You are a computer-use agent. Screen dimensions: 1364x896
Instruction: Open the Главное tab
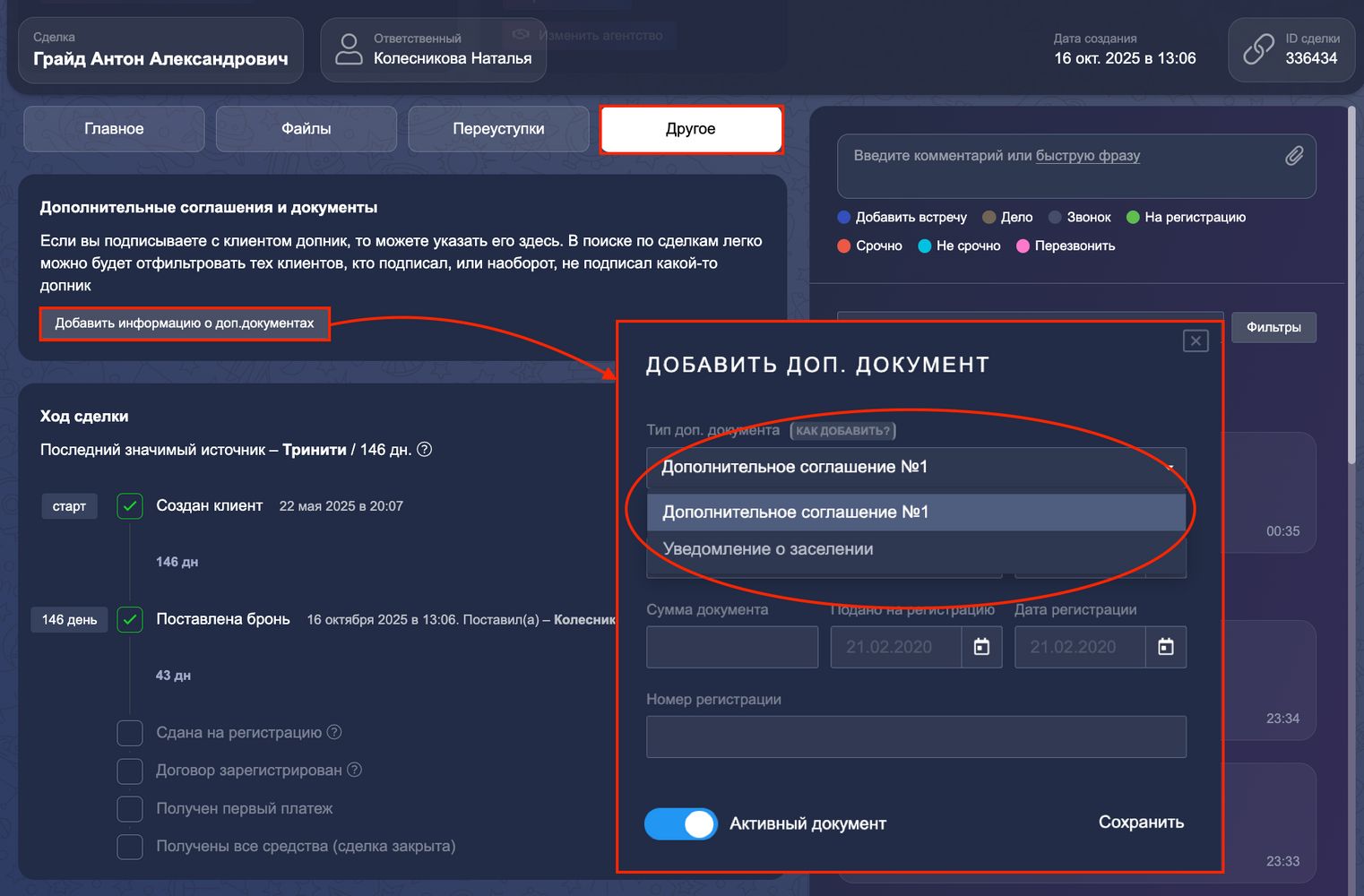pos(114,129)
